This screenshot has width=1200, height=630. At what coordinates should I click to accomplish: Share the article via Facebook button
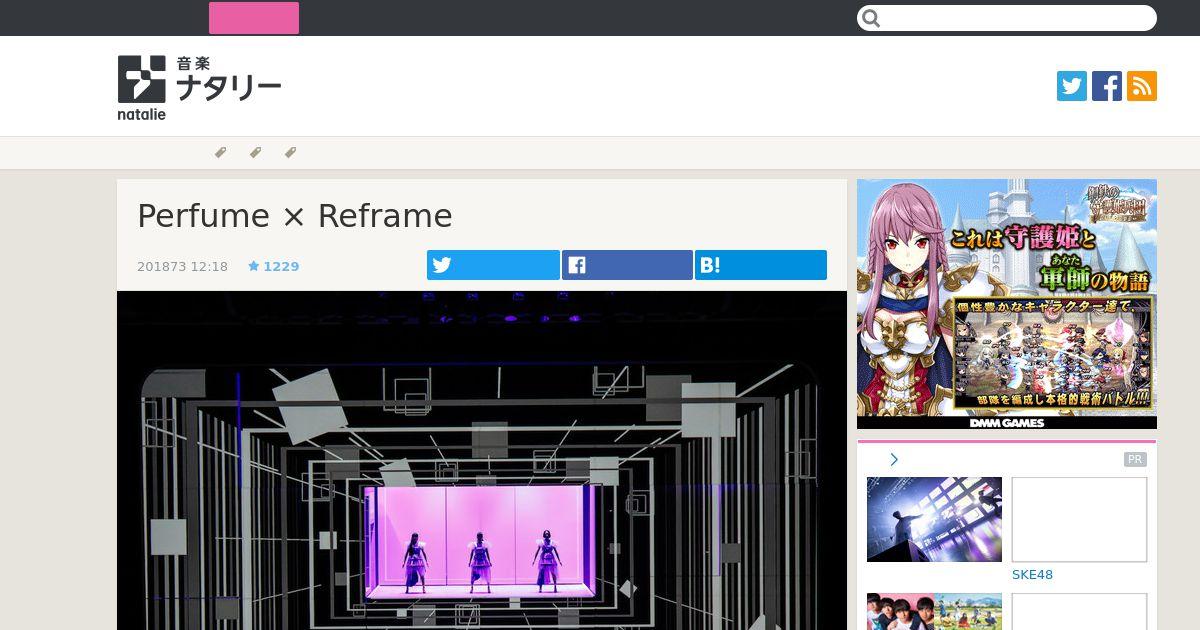pos(627,265)
